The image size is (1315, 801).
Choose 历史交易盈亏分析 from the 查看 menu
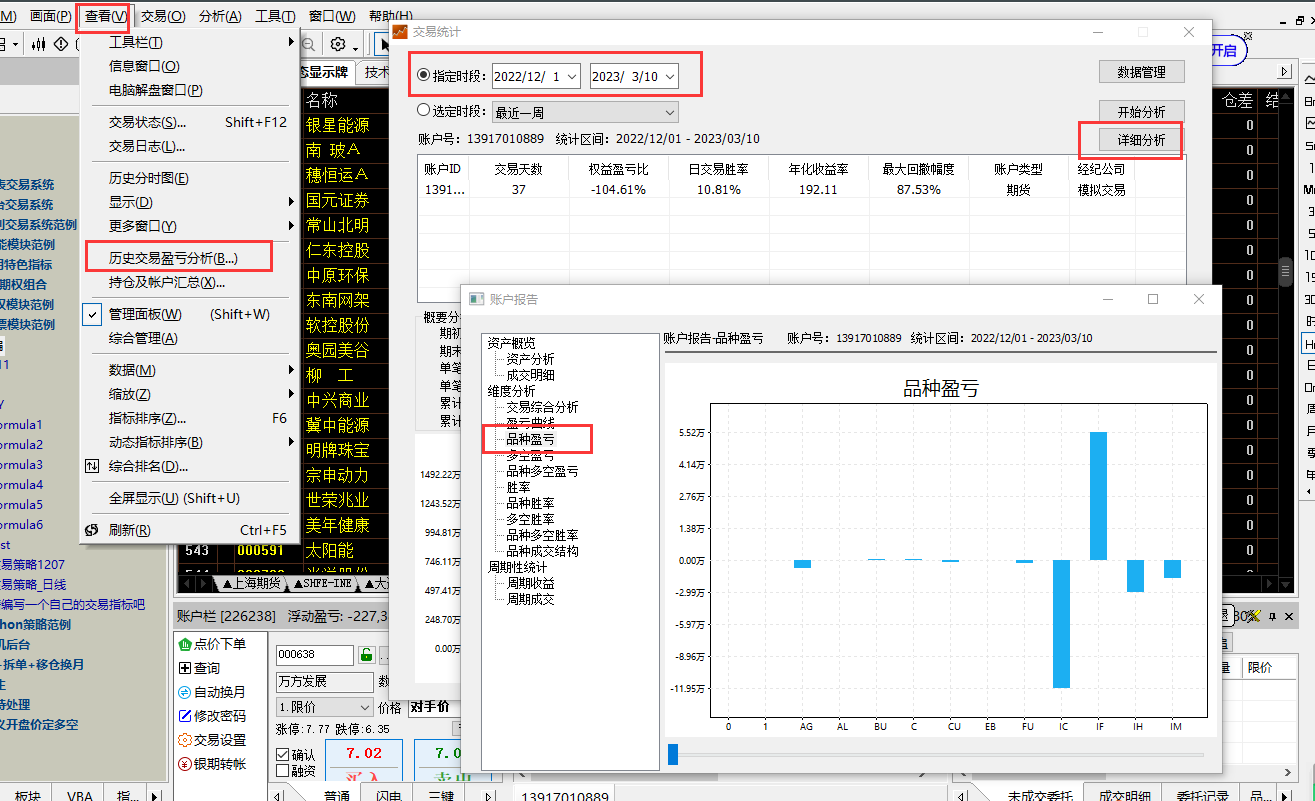pyautogui.click(x=173, y=258)
